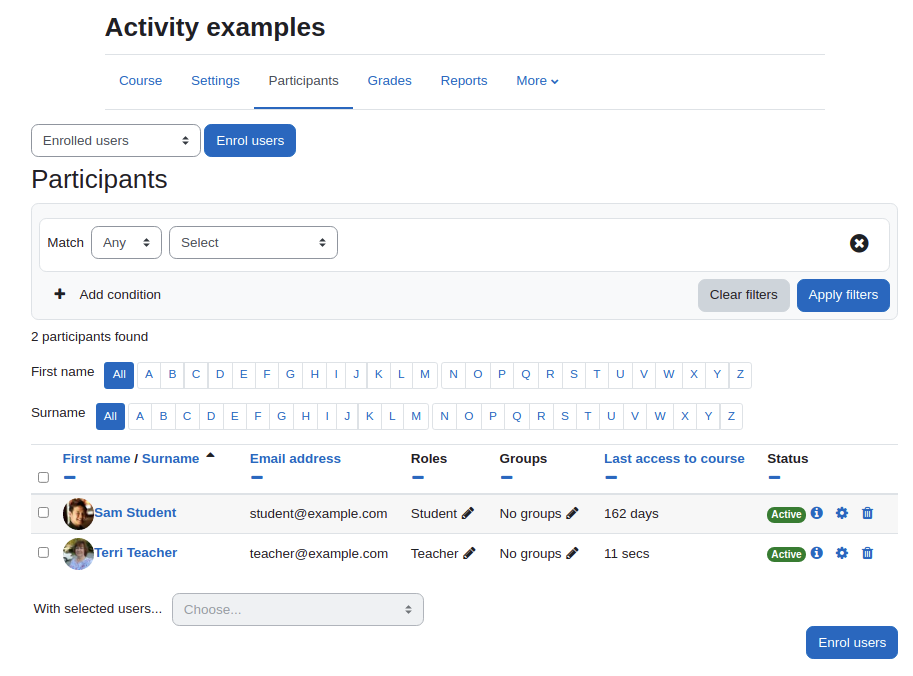Tick the checkbox for Terri Teacher
This screenshot has width=913, height=676.
tap(44, 552)
